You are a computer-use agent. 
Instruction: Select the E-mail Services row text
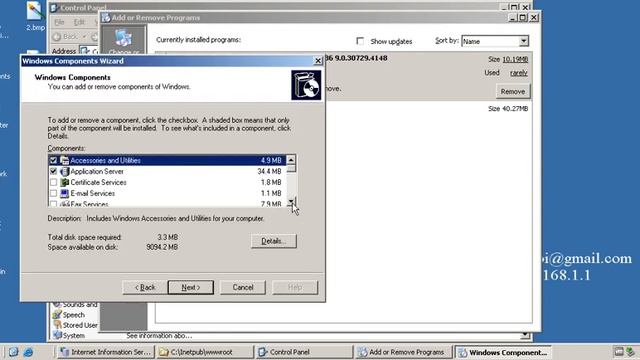[x=93, y=193]
